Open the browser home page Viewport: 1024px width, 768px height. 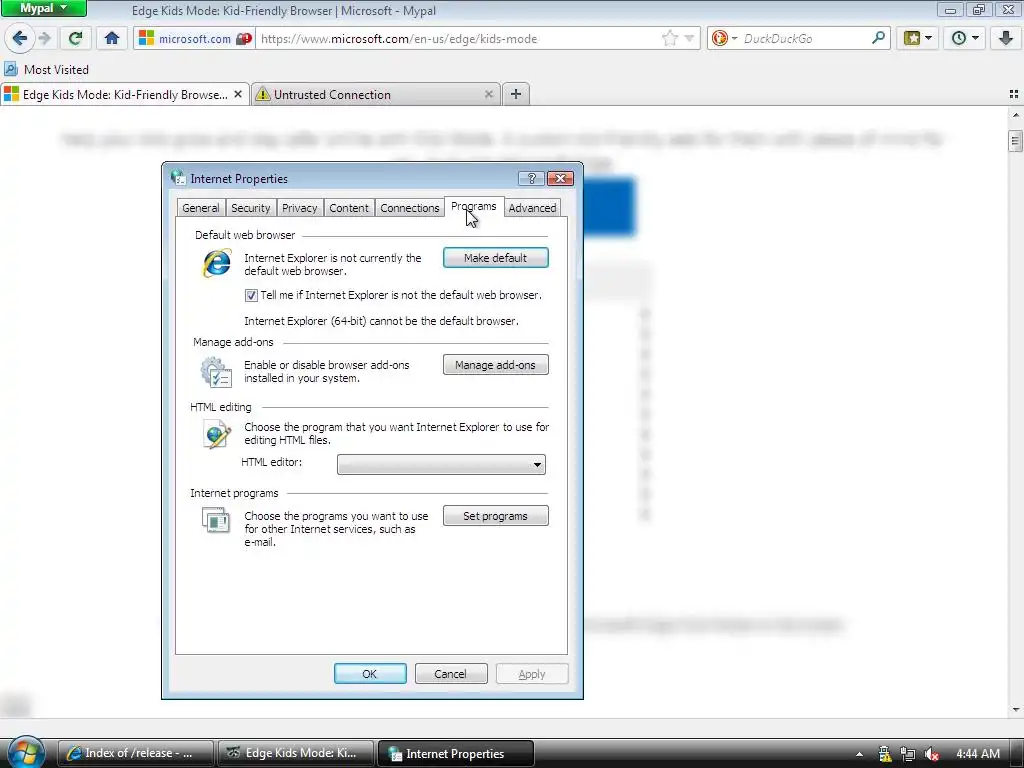coord(112,38)
